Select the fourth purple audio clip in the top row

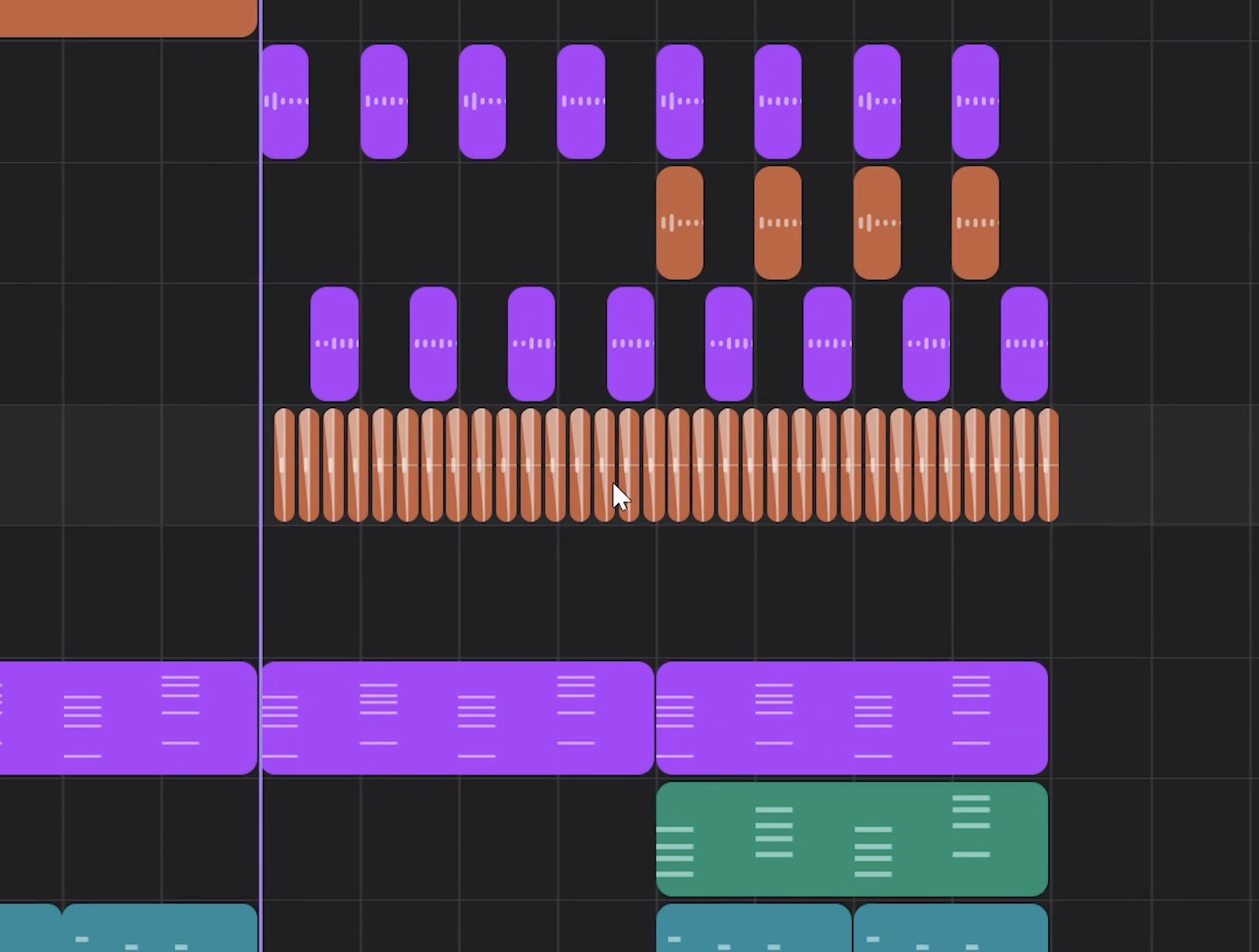(581, 102)
